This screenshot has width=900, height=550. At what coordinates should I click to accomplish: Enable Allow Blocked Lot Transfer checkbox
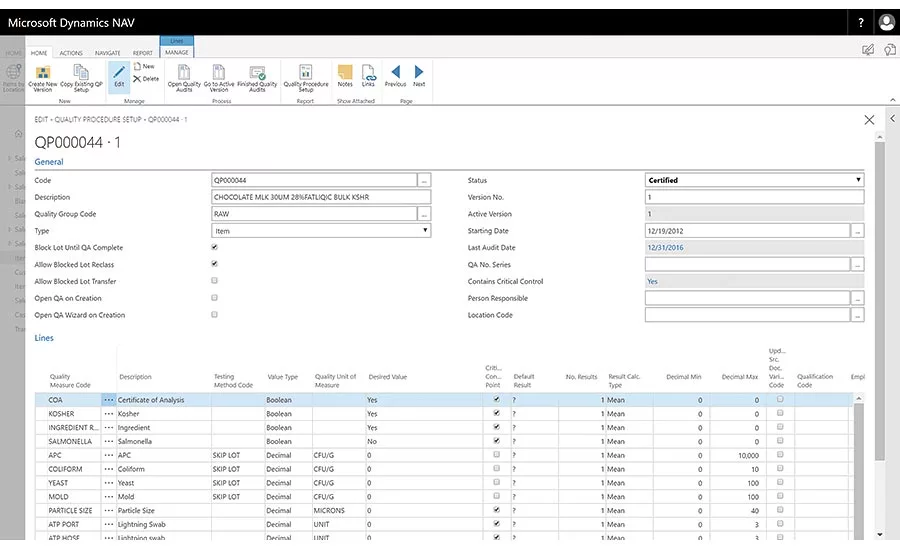point(214,281)
